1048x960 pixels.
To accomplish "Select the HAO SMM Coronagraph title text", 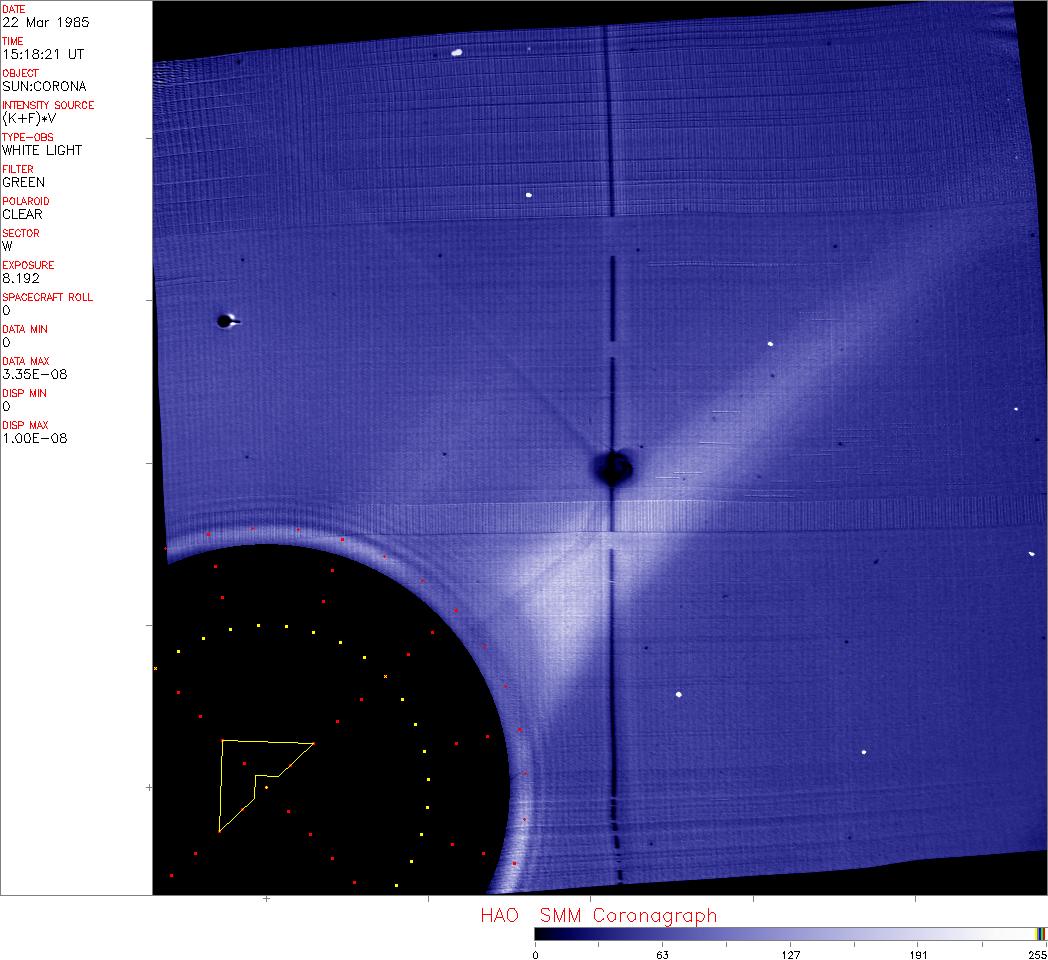I will pyautogui.click(x=598, y=915).
